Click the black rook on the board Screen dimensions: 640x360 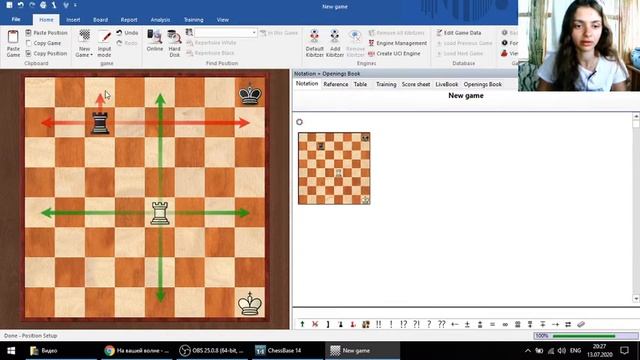pos(100,122)
